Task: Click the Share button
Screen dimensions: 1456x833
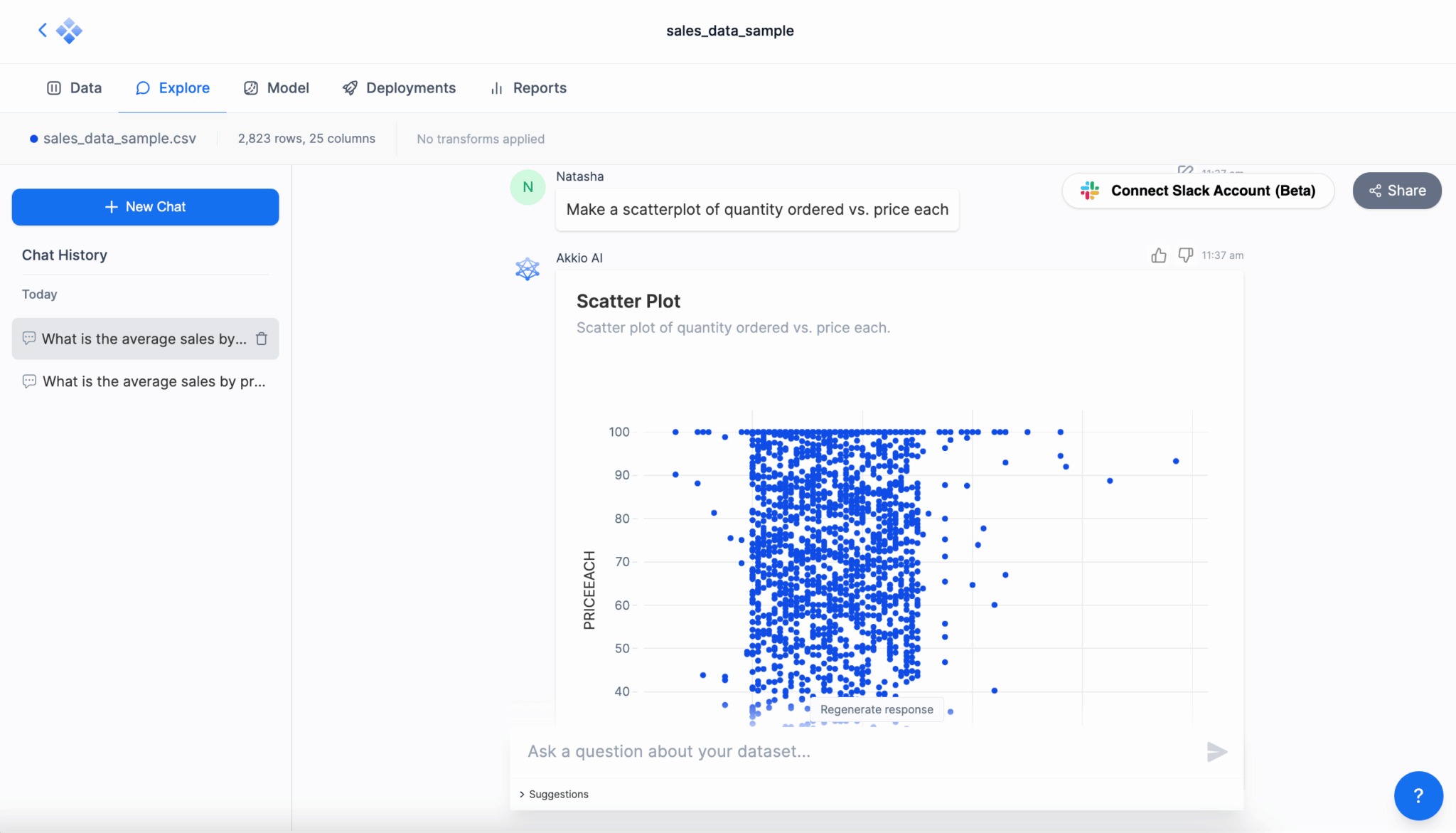Action: (x=1396, y=190)
